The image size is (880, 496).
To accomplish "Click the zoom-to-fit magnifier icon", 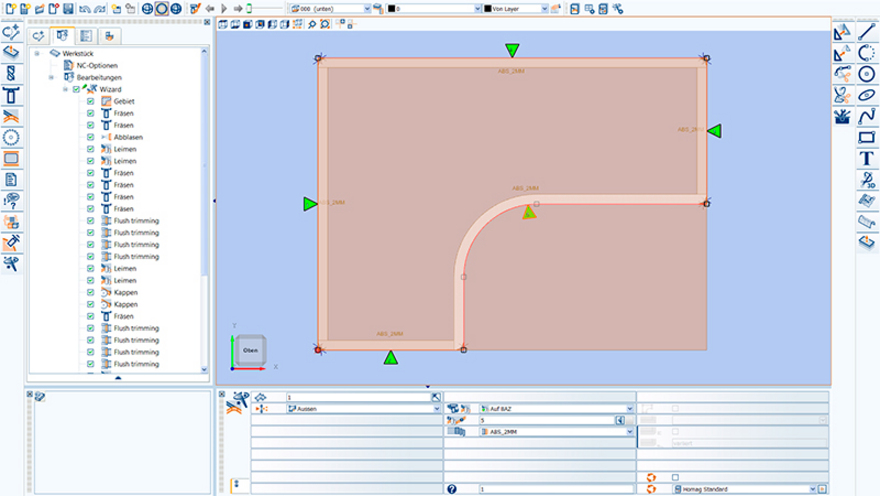I will point(325,24).
